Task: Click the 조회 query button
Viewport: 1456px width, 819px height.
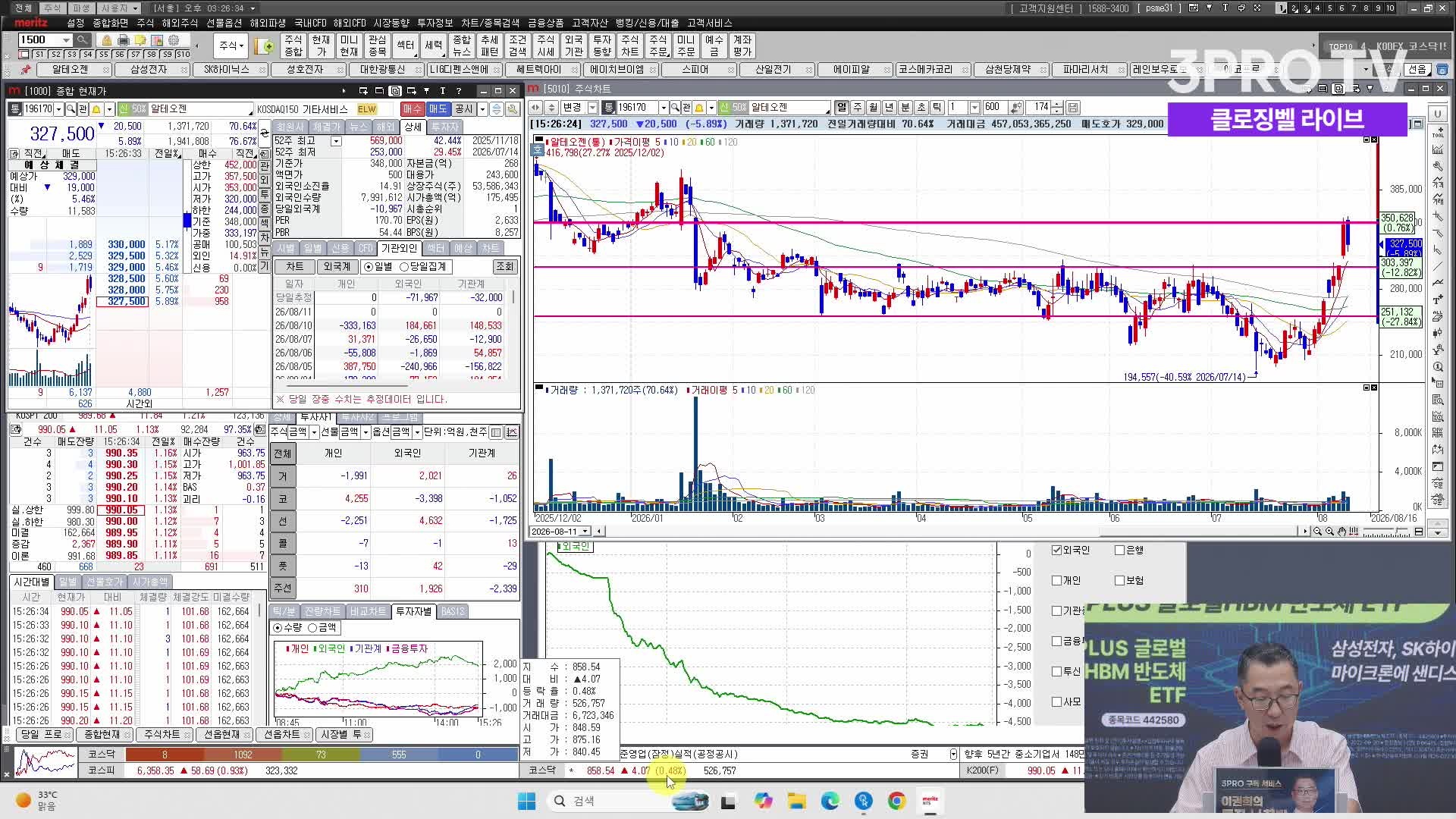Action: [504, 267]
